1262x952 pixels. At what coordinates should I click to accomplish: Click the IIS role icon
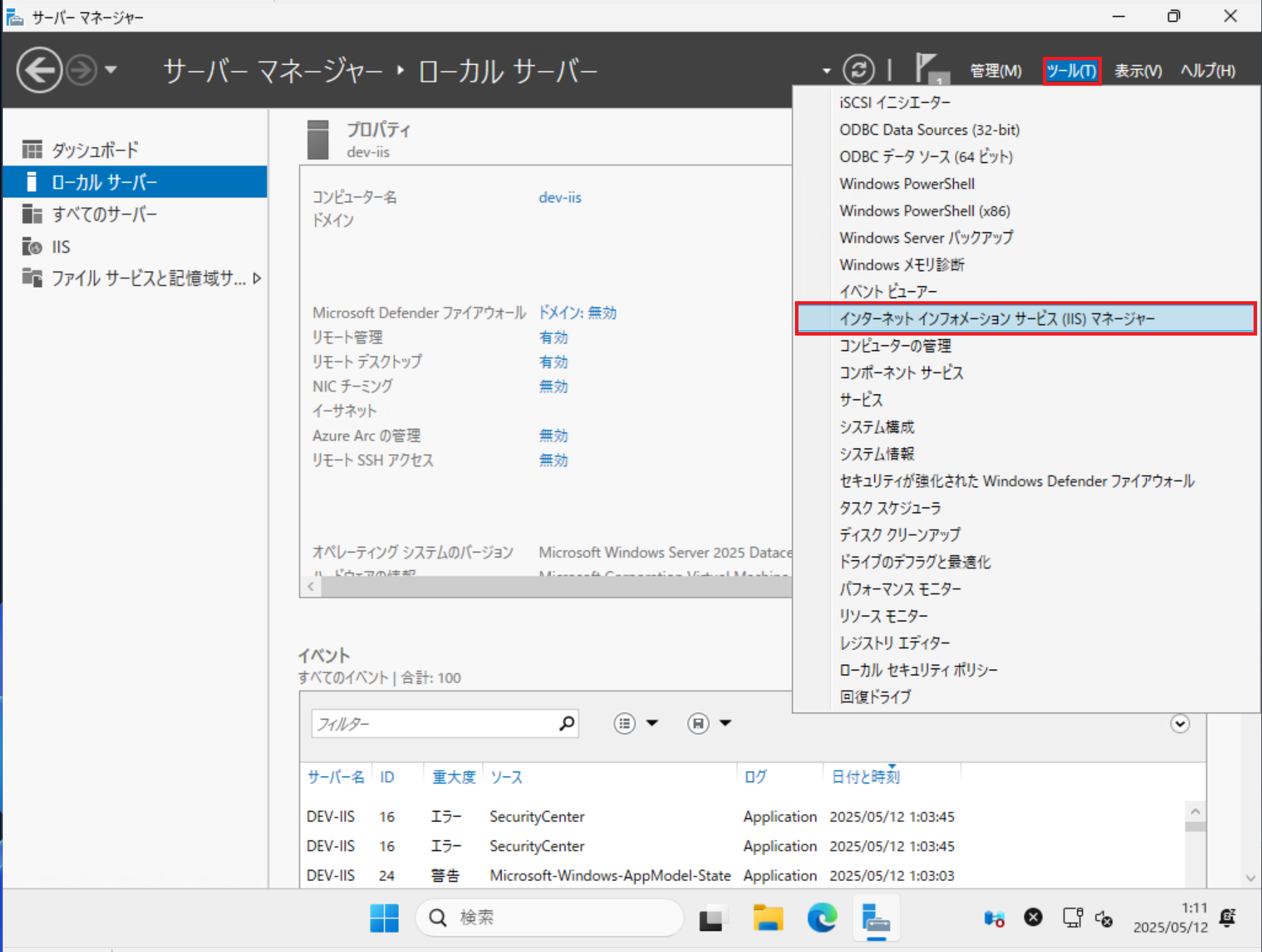tap(32, 246)
